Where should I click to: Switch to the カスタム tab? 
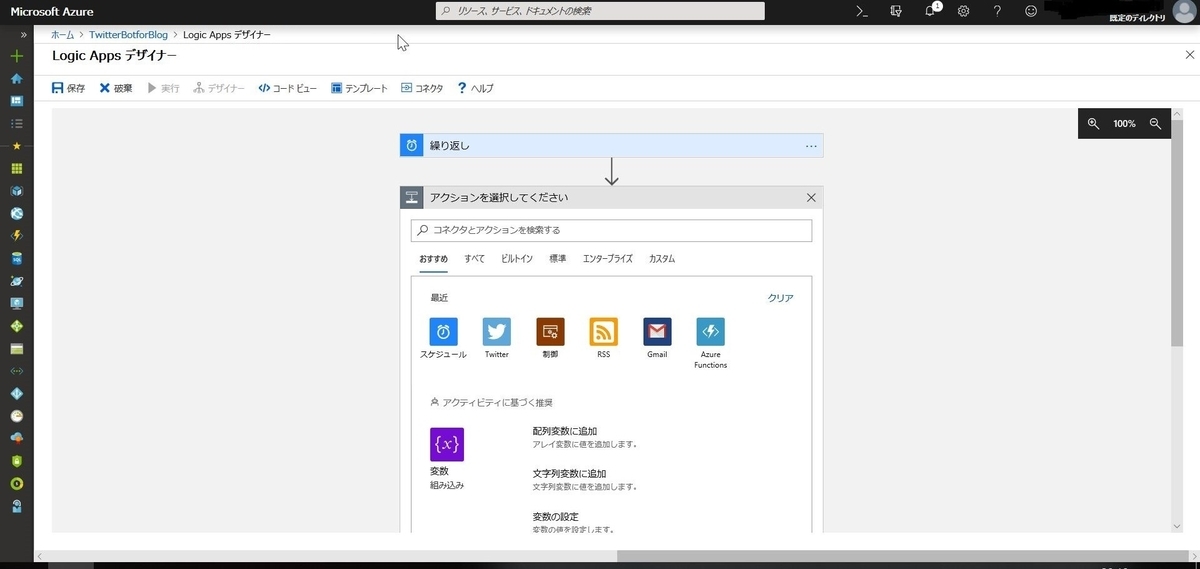tap(662, 259)
